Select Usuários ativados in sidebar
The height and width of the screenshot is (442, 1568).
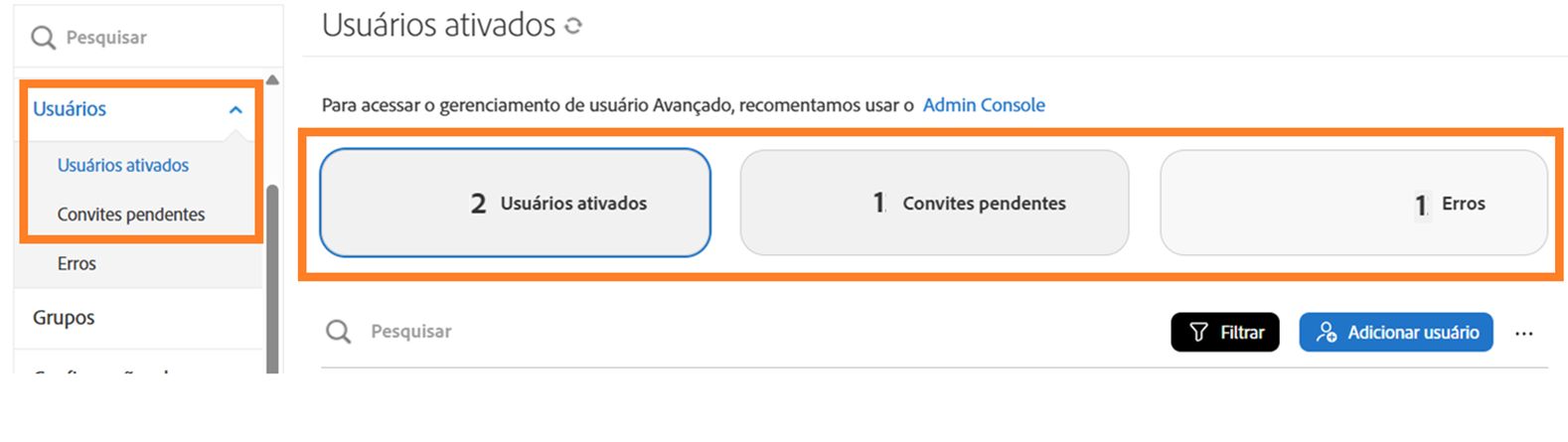(x=123, y=166)
